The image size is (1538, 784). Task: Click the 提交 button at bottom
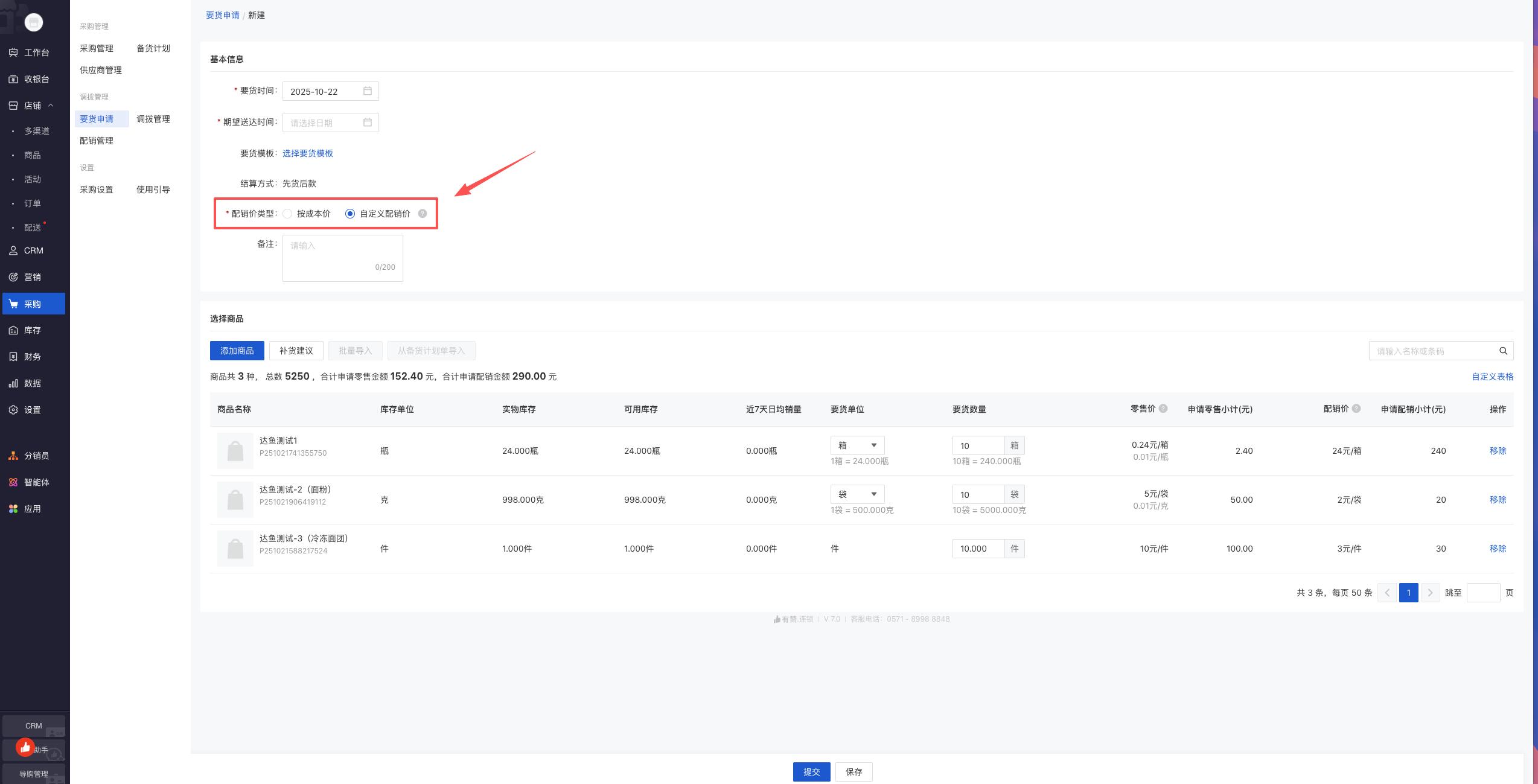coord(811,772)
